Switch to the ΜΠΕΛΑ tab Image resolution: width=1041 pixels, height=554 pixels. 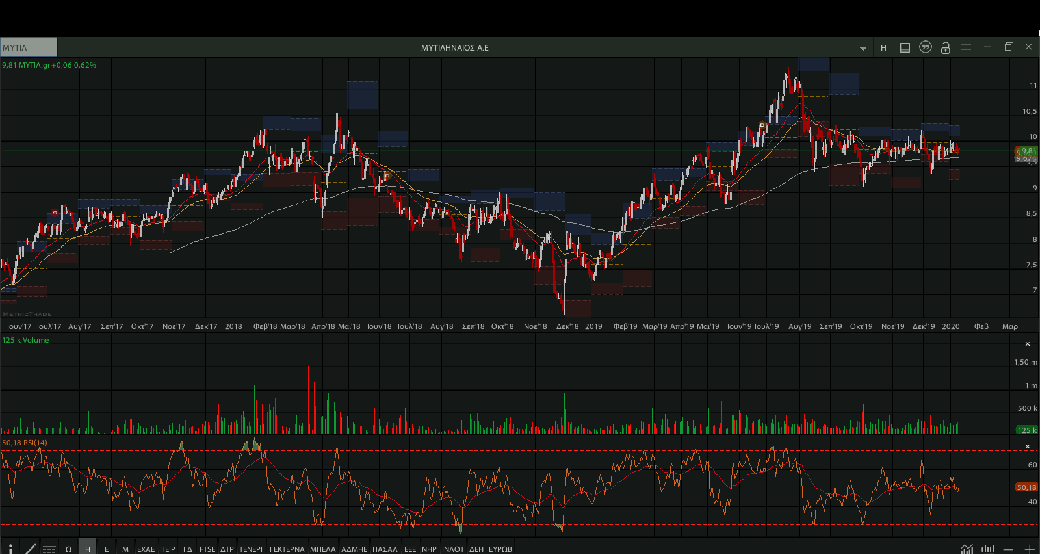(322, 548)
